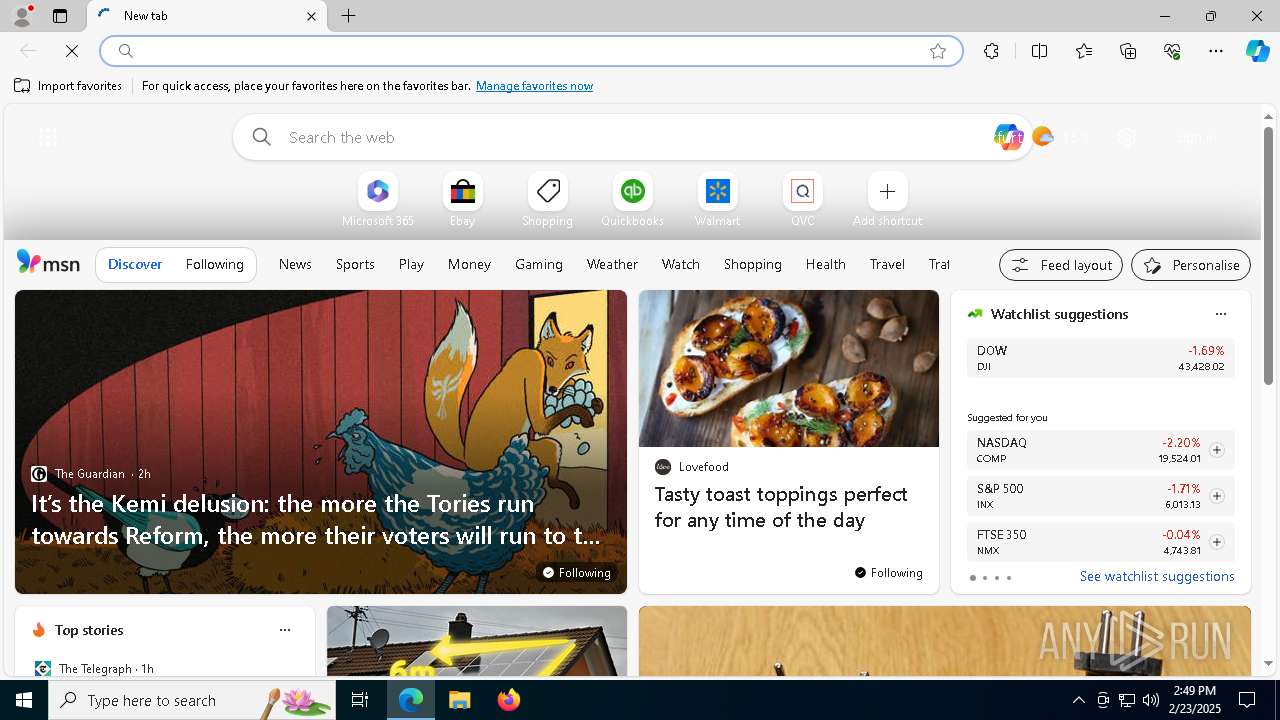Image resolution: width=1280 pixels, height=720 pixels.
Task: Click the page vertical scrollbar
Action: 1268,255
